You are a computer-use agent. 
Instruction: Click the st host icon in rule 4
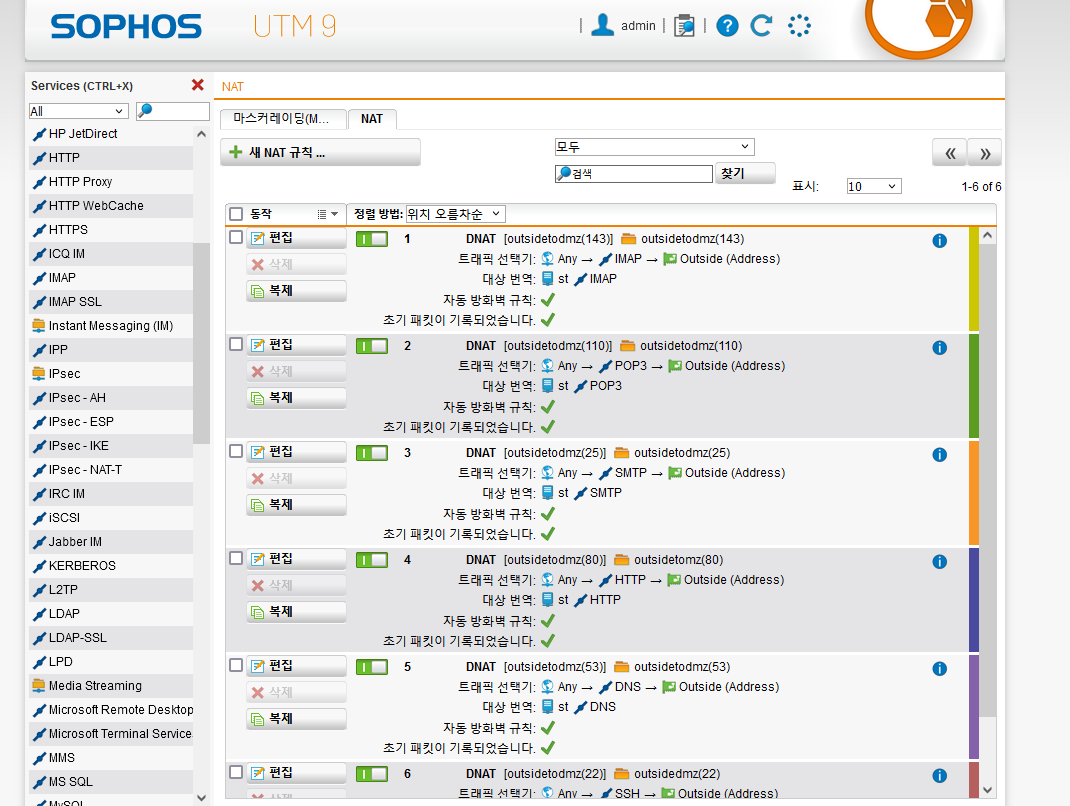click(x=547, y=600)
